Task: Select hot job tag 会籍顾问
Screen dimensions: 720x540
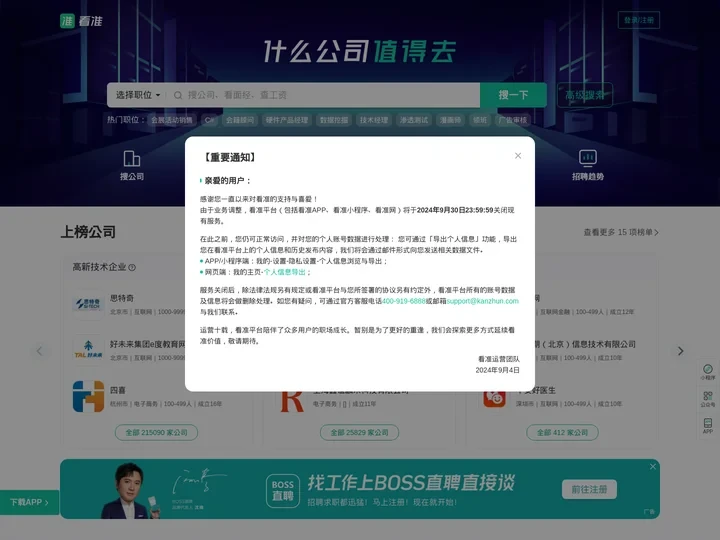Action: [x=240, y=120]
